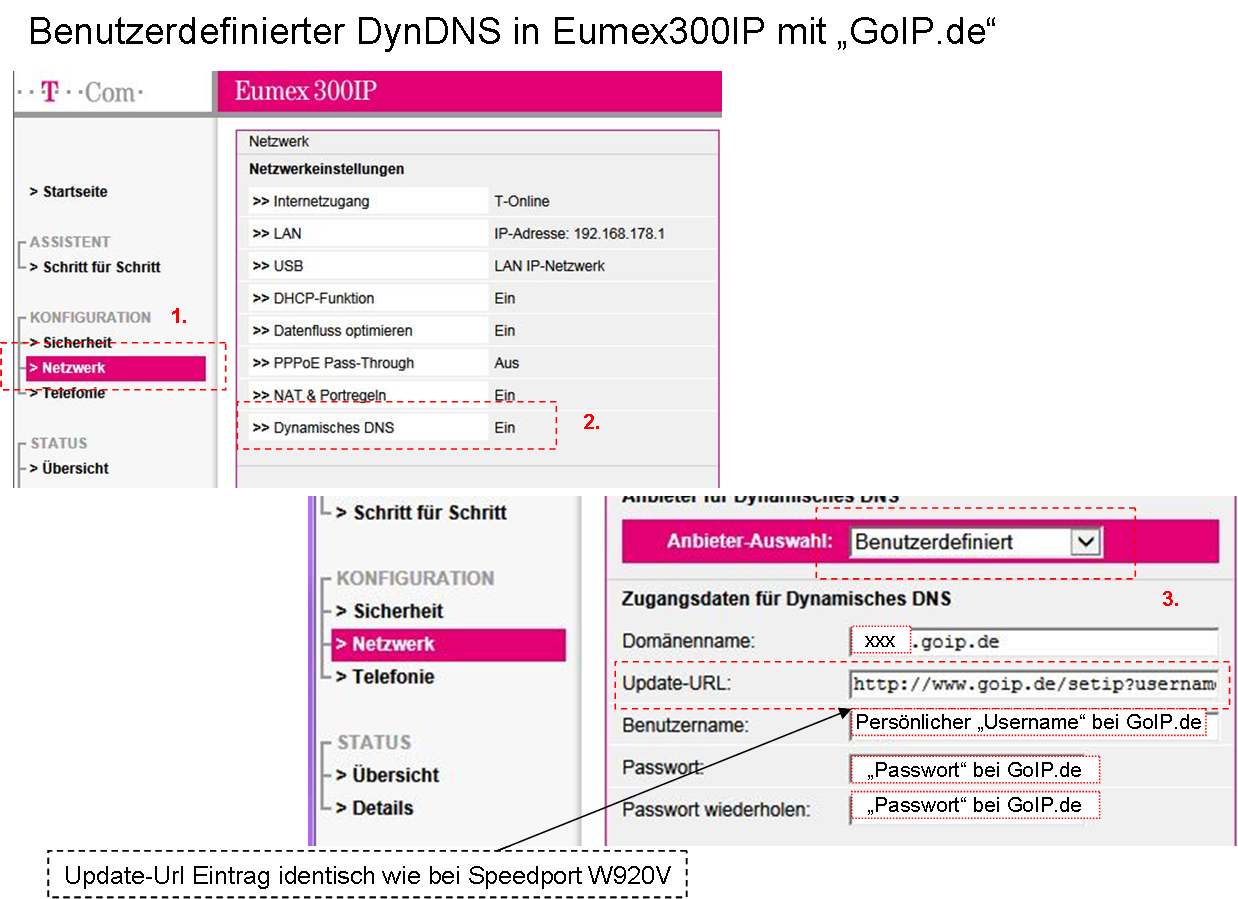Open Datenfluss optimieren setting

[368, 330]
